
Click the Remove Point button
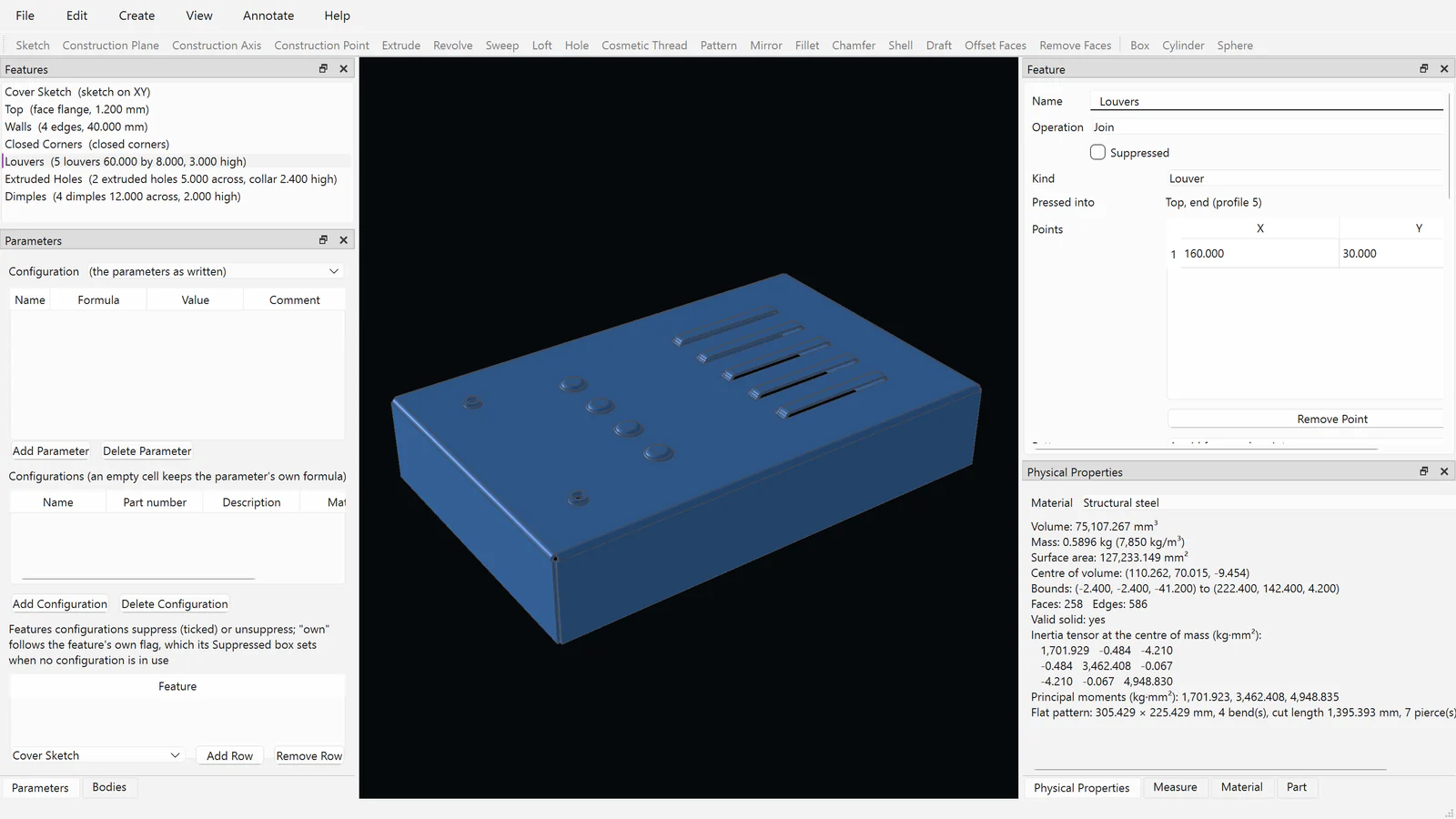1306,420
